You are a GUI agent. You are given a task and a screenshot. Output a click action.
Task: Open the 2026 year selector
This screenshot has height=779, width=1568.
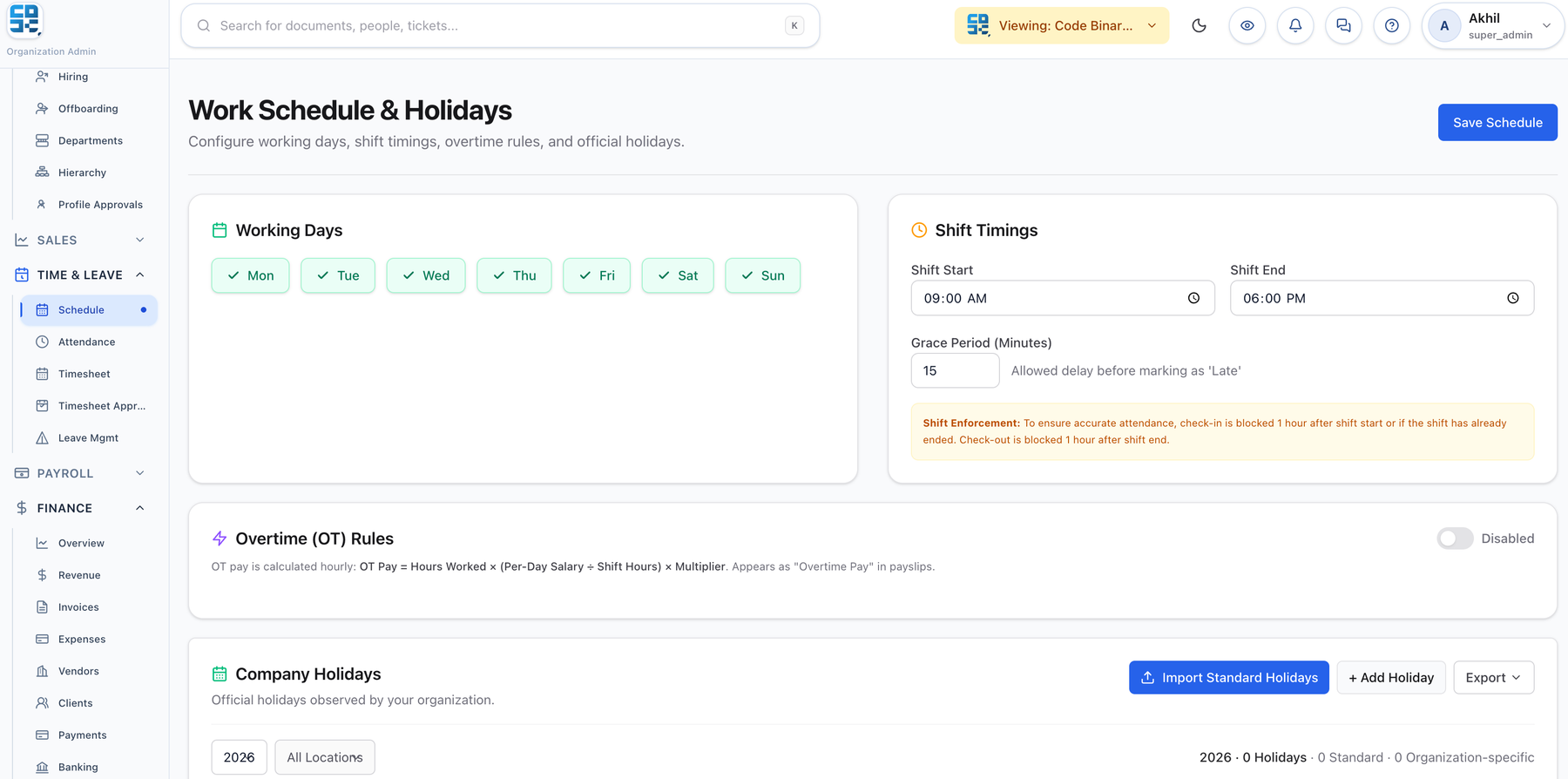pyautogui.click(x=240, y=757)
